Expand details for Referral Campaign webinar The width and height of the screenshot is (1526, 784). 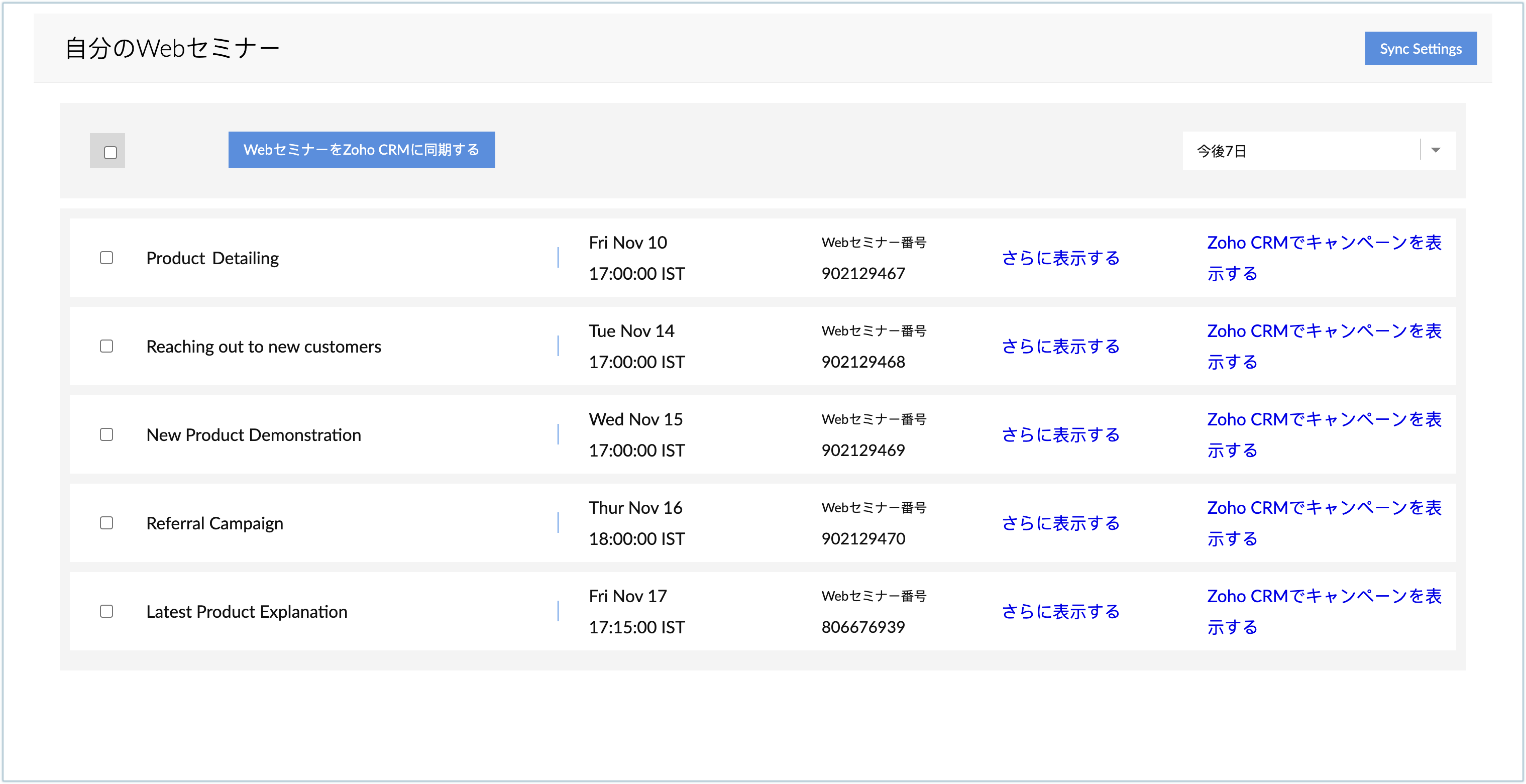(1060, 523)
